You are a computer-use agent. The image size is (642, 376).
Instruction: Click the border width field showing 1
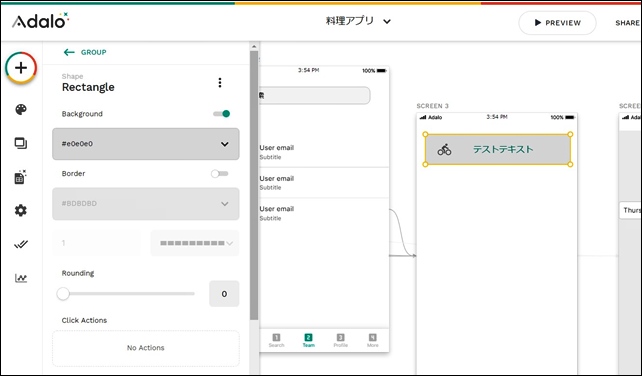pos(97,243)
